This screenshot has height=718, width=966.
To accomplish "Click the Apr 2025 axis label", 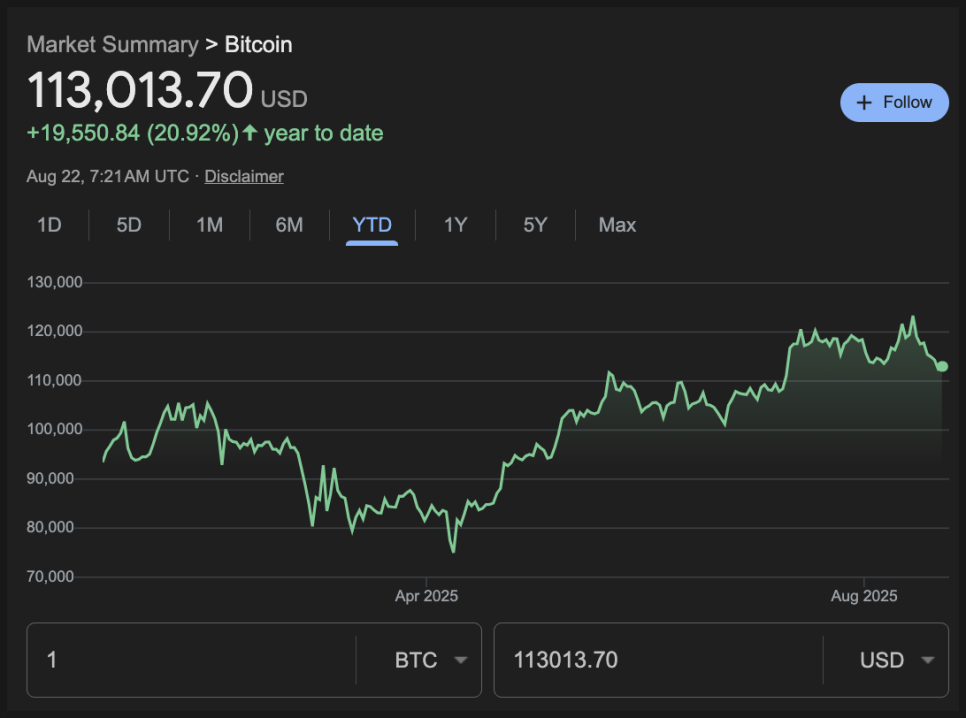I will (426, 596).
